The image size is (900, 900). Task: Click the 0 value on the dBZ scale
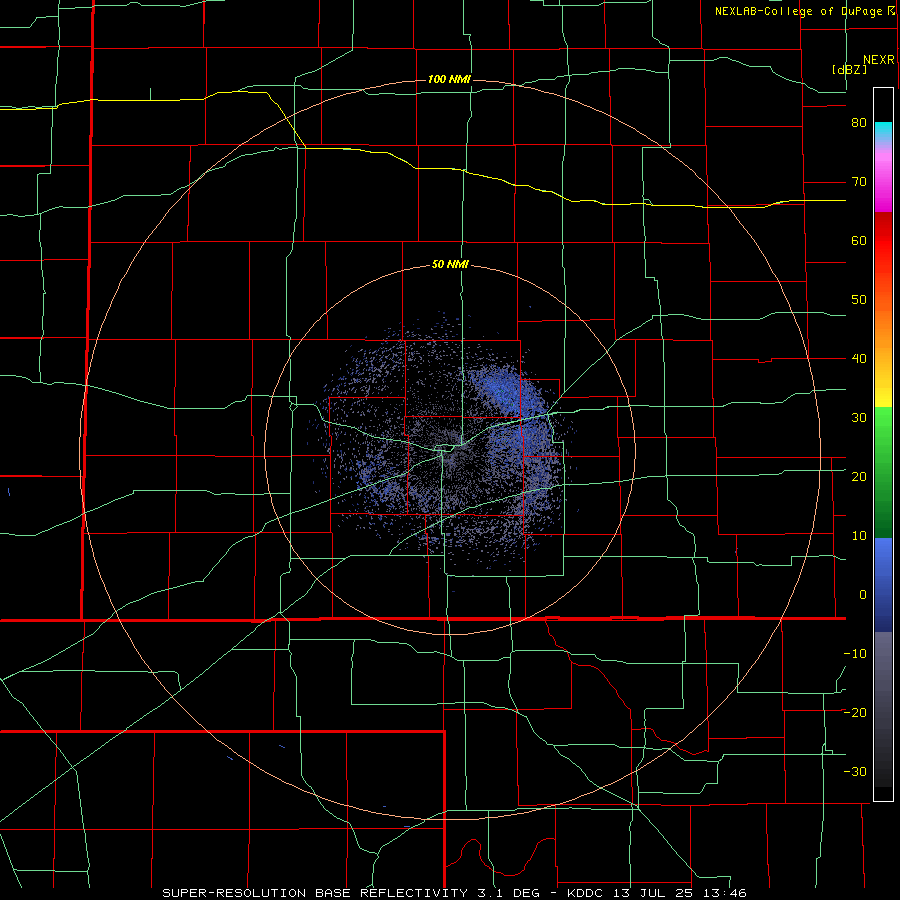tap(863, 595)
